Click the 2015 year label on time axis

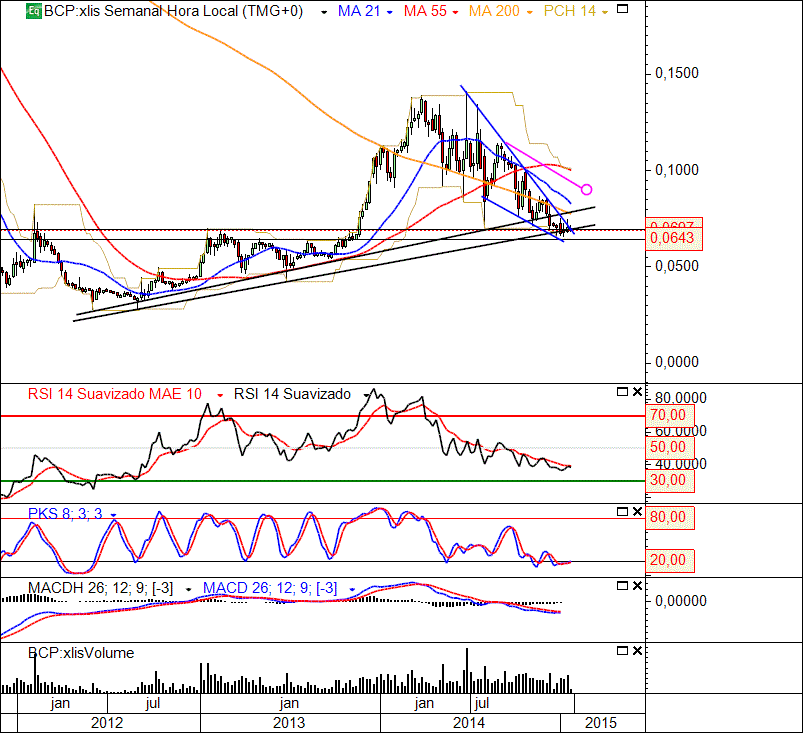(601, 723)
